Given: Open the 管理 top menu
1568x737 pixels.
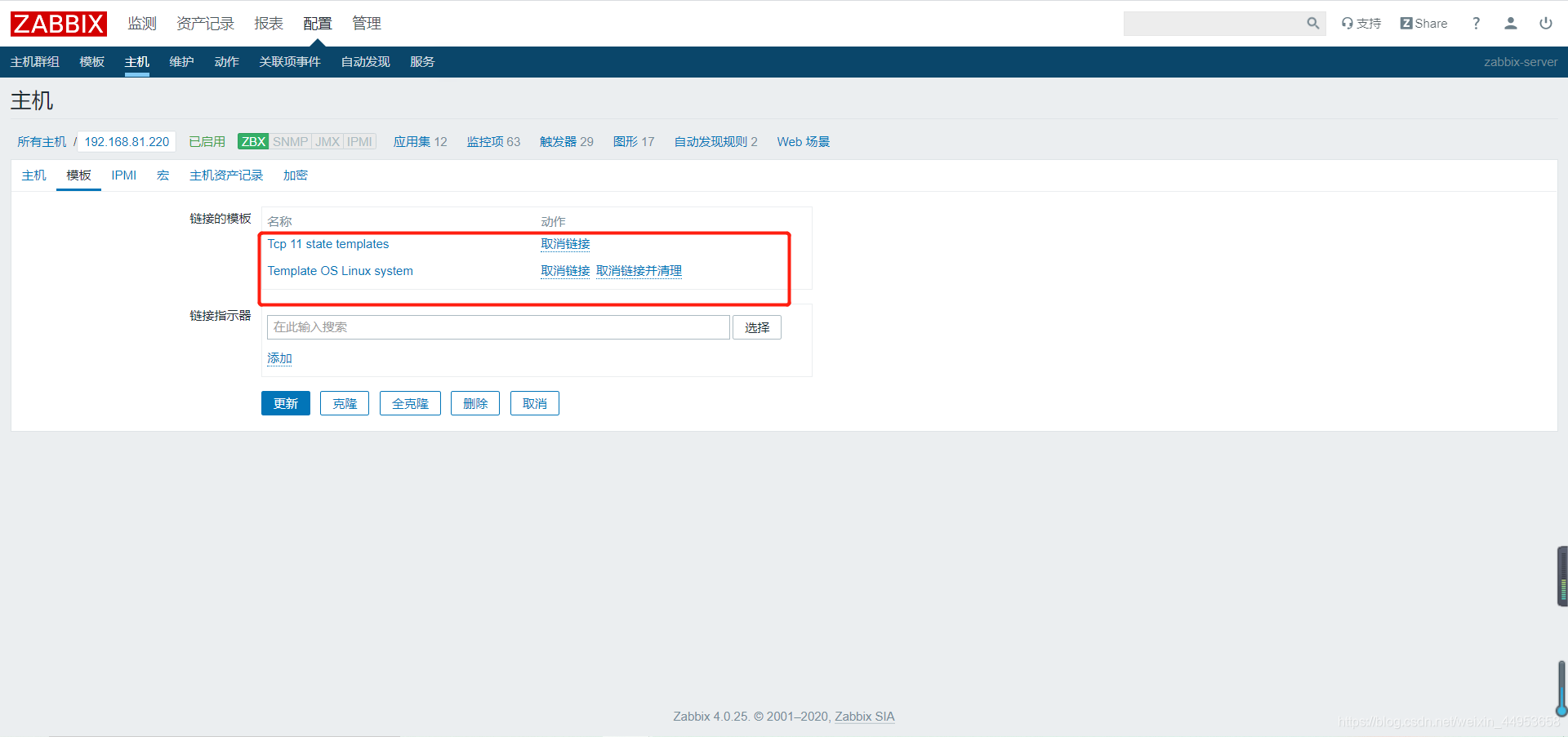Looking at the screenshot, I should click(x=367, y=24).
